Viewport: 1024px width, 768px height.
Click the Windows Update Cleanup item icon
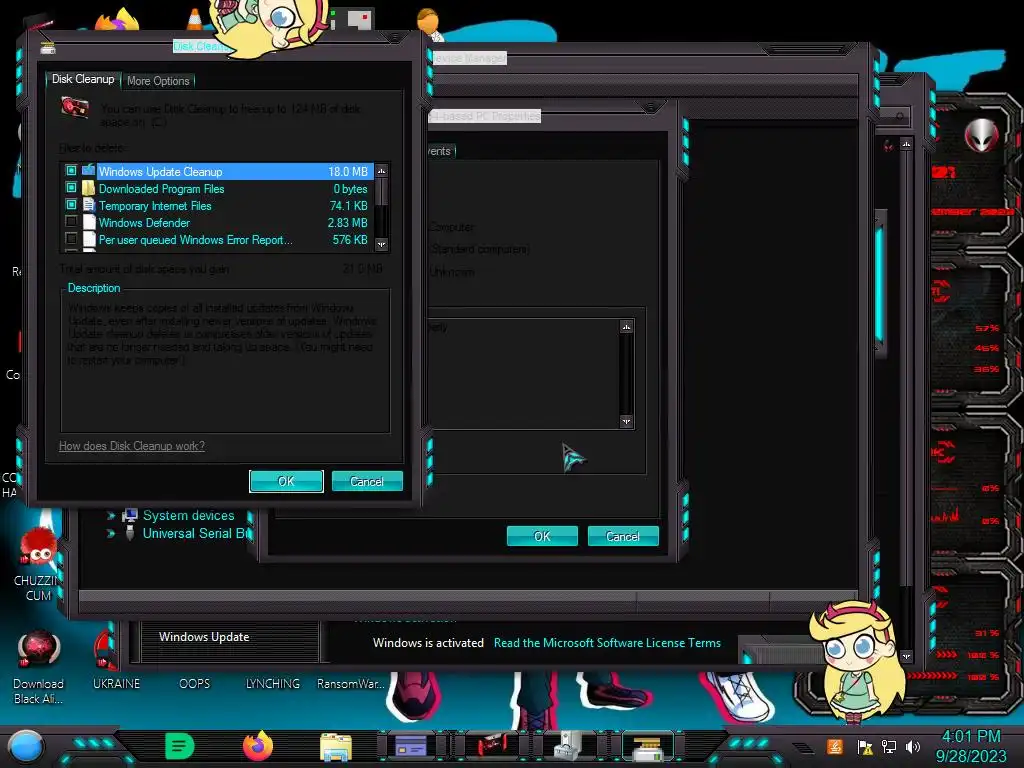click(x=89, y=171)
